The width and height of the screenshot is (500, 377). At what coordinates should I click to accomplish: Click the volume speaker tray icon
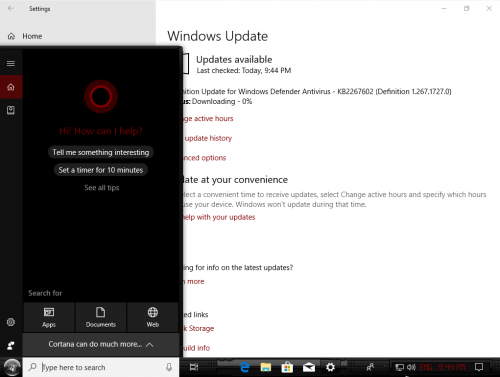pyautogui.click(x=411, y=367)
